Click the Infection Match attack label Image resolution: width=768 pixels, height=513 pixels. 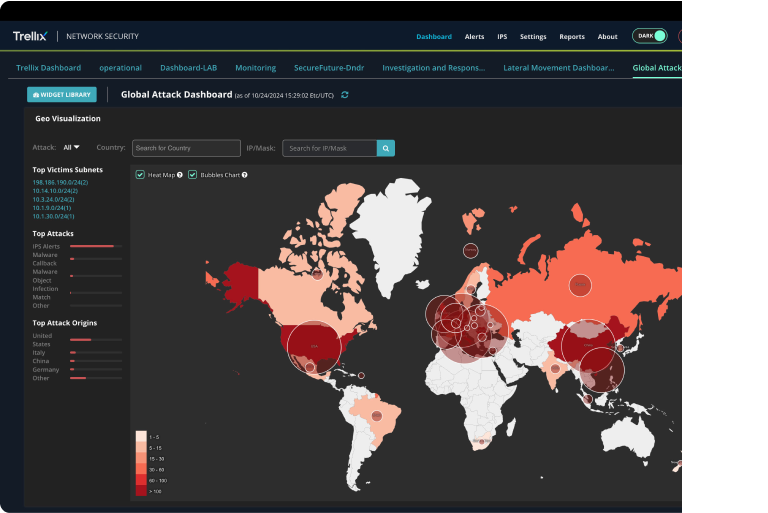(x=45, y=293)
